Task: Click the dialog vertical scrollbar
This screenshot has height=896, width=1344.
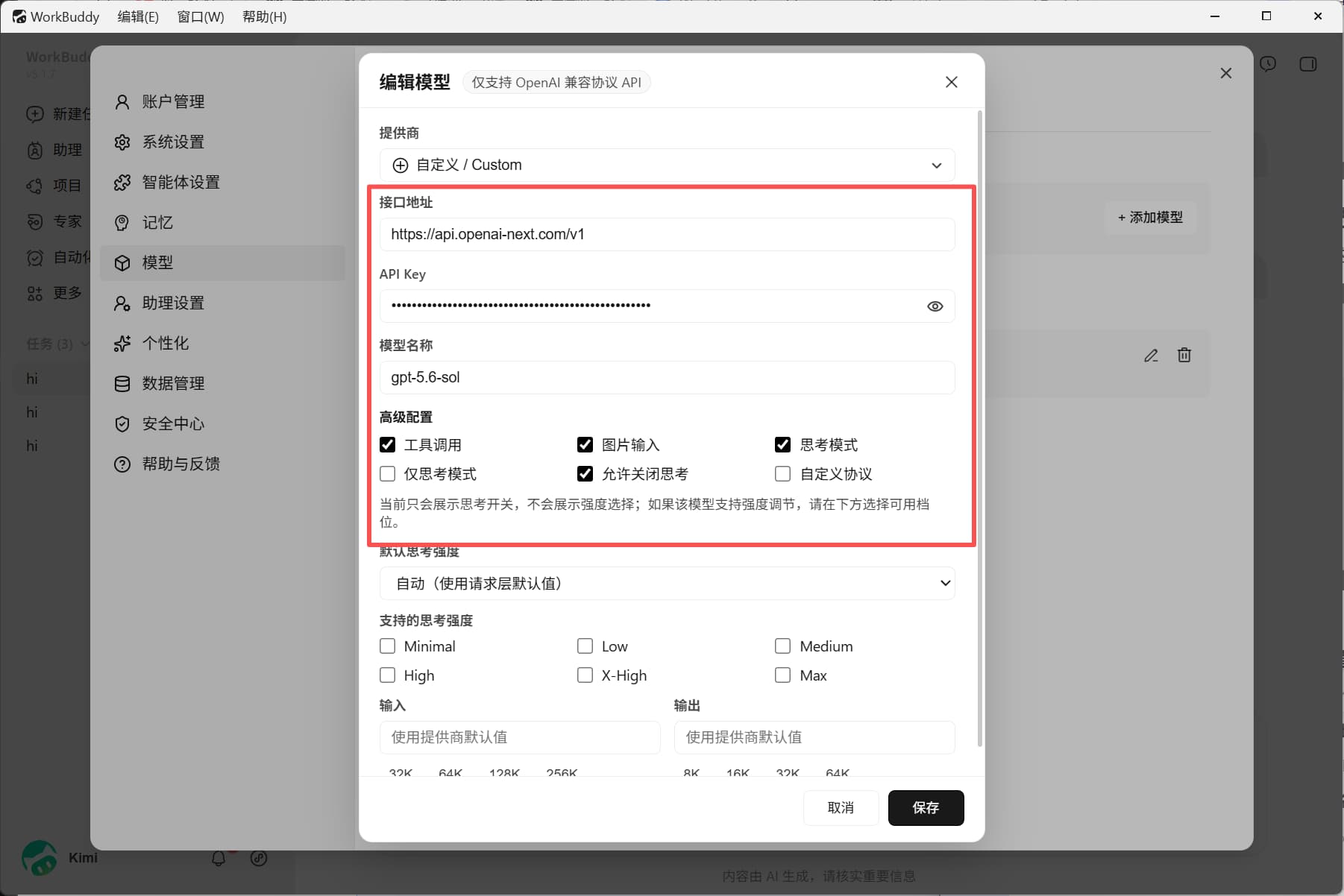Action: (x=979, y=429)
